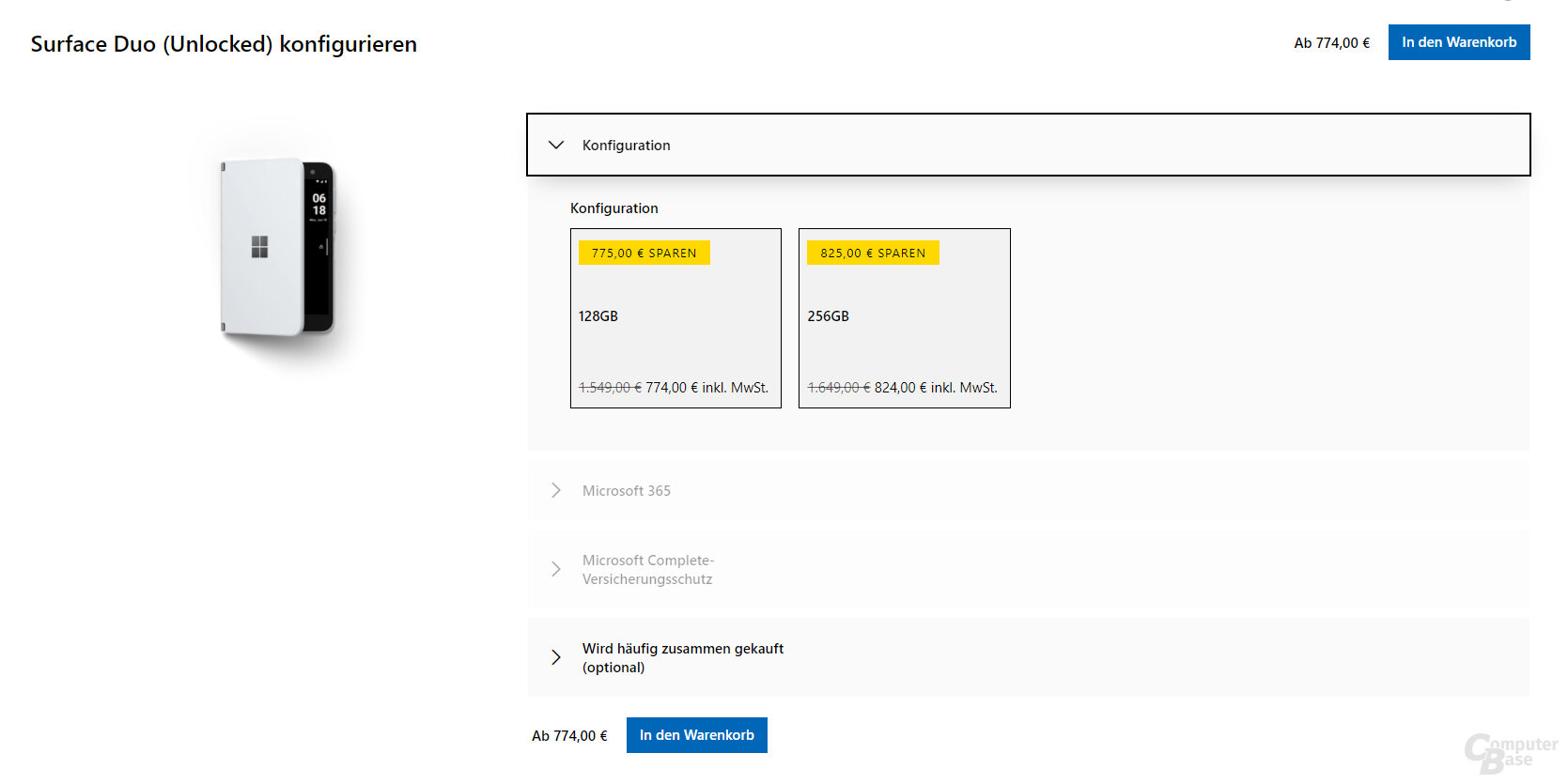Click the struck-through 1.549,00 € price
The width and height of the screenshot is (1568, 784).
point(610,388)
